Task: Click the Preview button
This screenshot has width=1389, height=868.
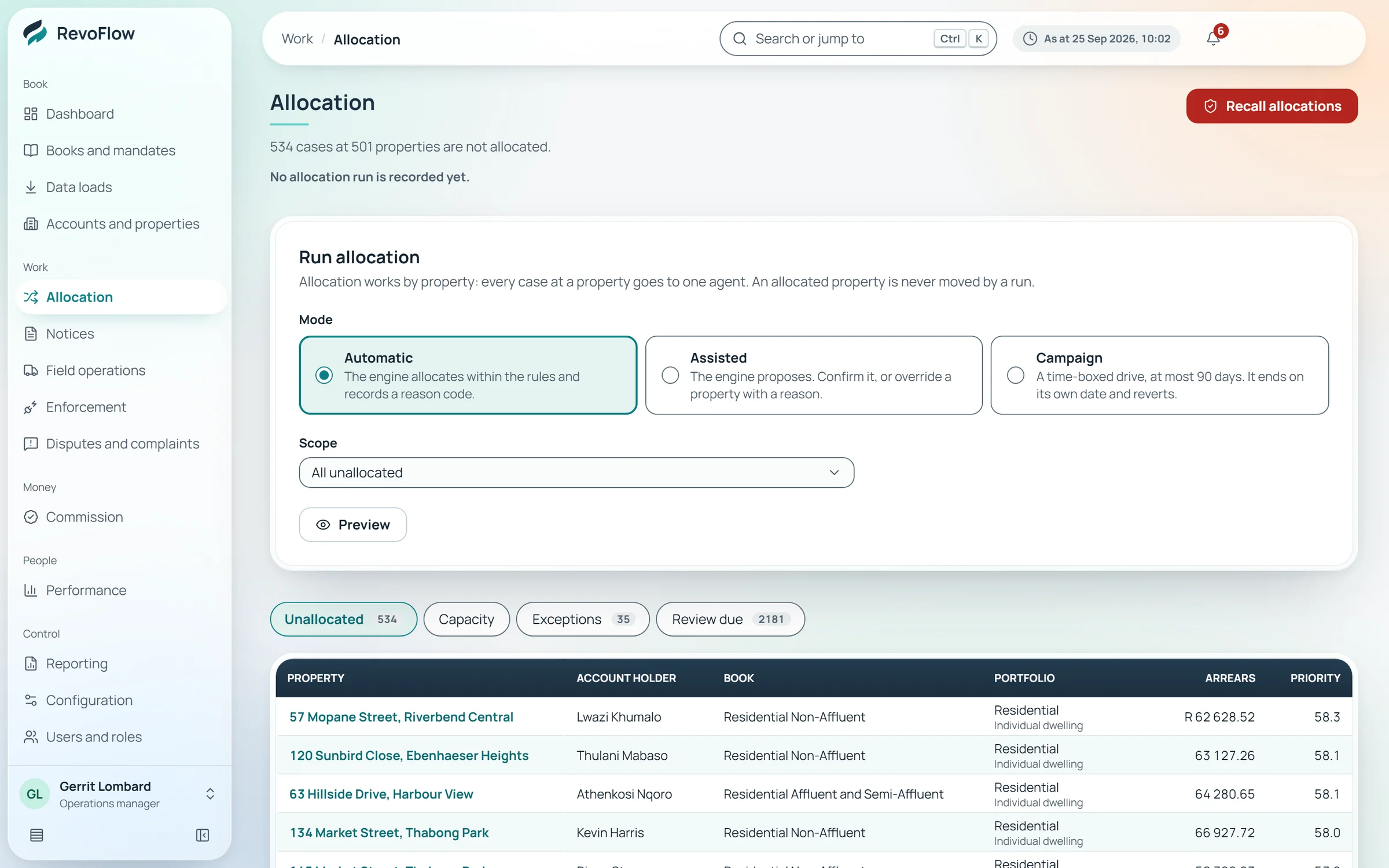Action: point(353,525)
